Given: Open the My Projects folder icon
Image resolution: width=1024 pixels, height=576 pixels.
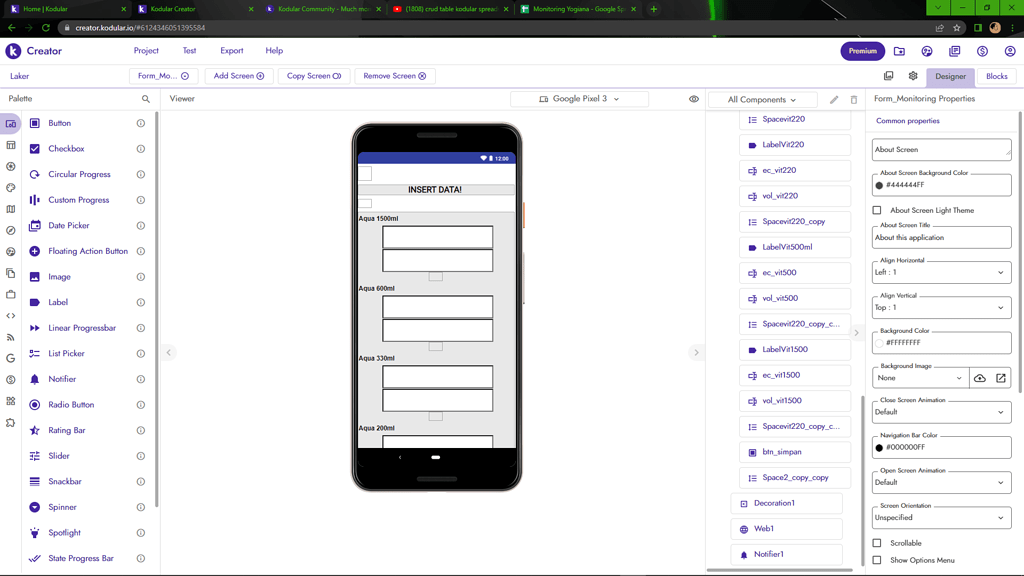Looking at the screenshot, I should coord(899,51).
